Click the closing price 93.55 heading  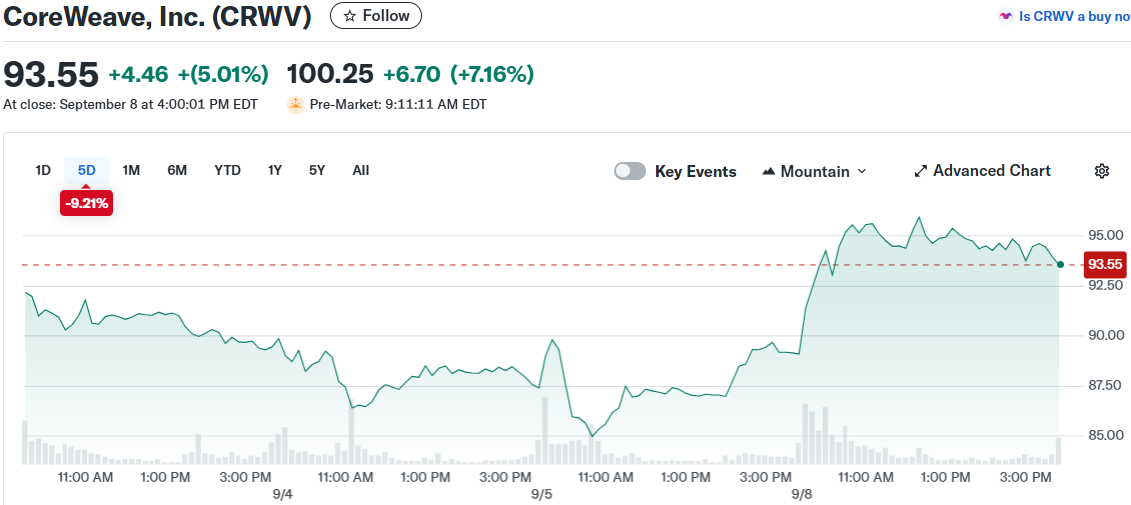click(x=50, y=74)
